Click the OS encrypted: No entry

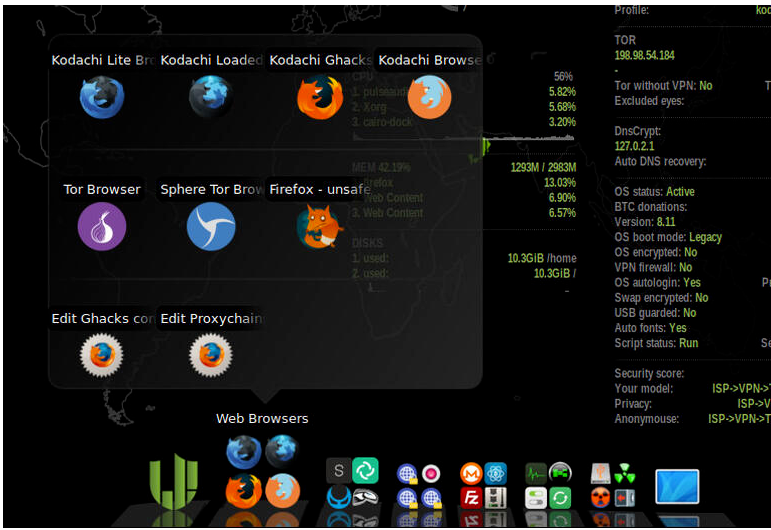[655, 252]
